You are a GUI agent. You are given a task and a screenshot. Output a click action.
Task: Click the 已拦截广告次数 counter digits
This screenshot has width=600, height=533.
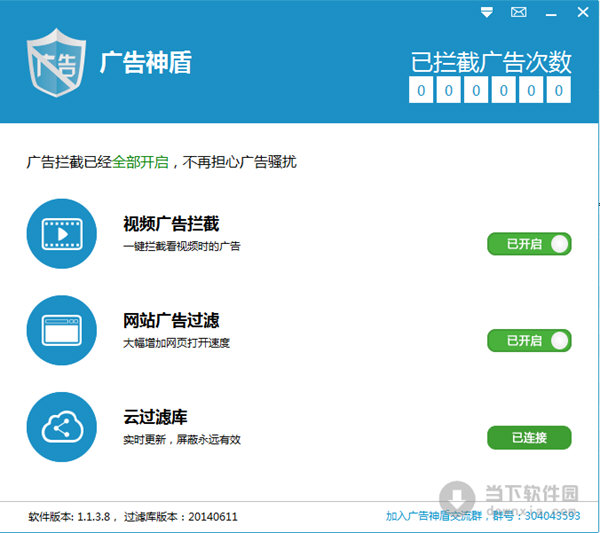click(x=490, y=90)
